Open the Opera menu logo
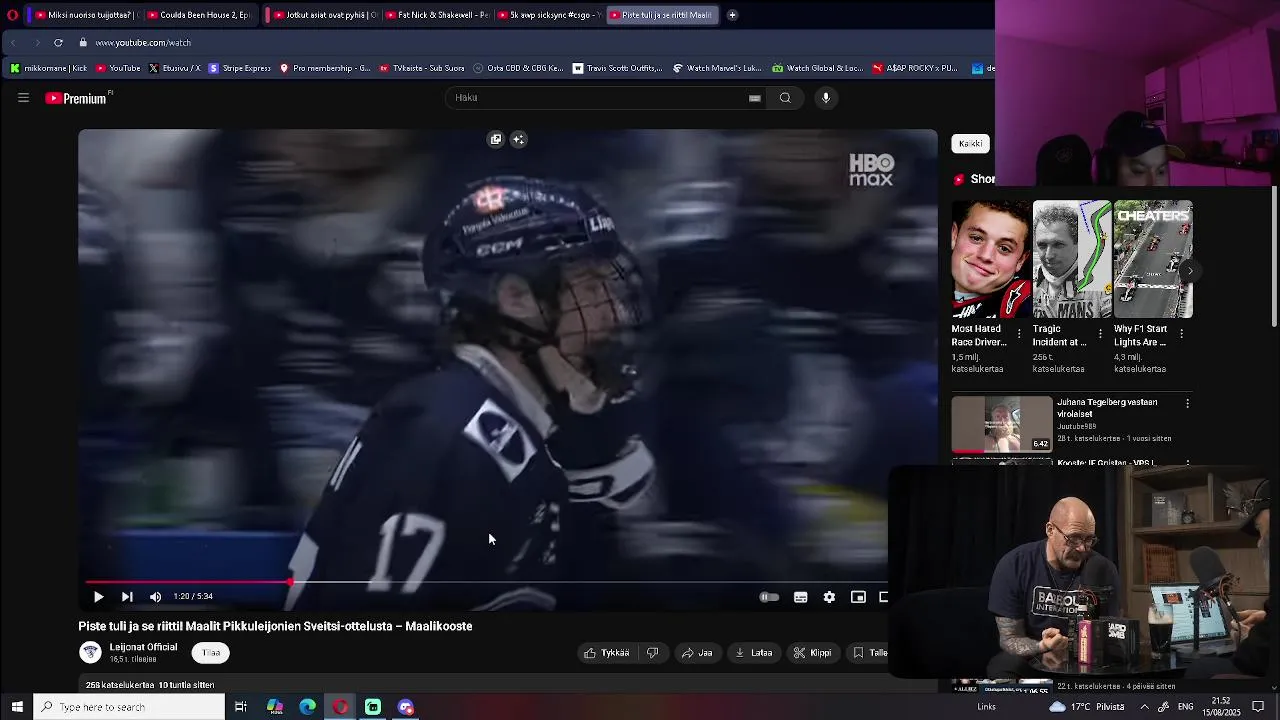Screen dimensions: 1280x720 [12, 15]
